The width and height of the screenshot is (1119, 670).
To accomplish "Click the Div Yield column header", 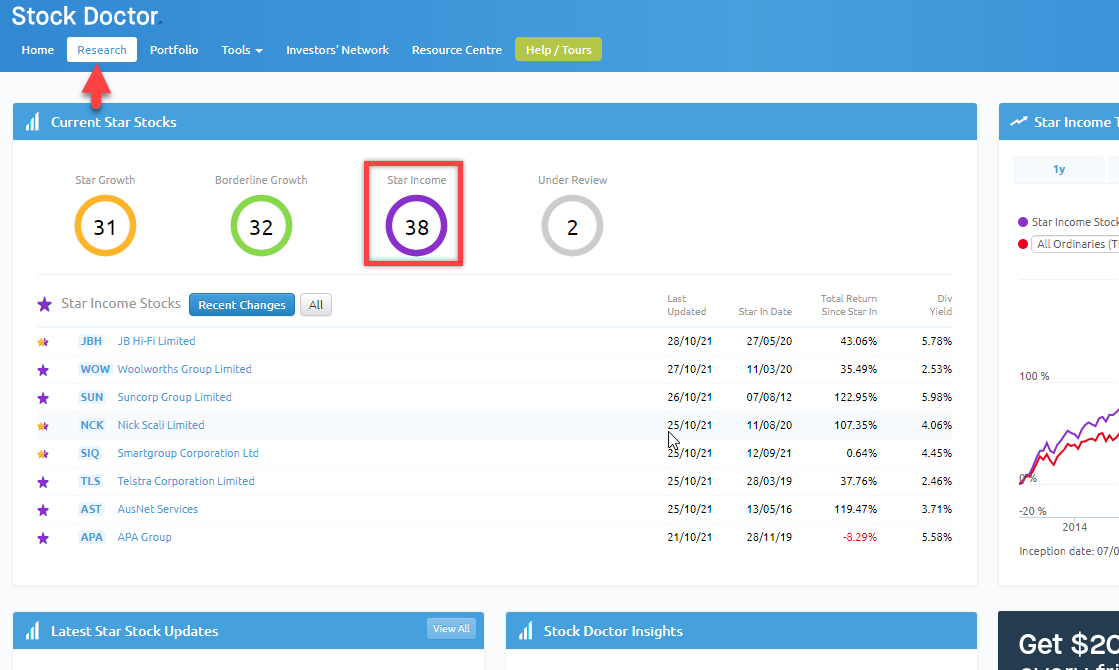I will pos(941,305).
